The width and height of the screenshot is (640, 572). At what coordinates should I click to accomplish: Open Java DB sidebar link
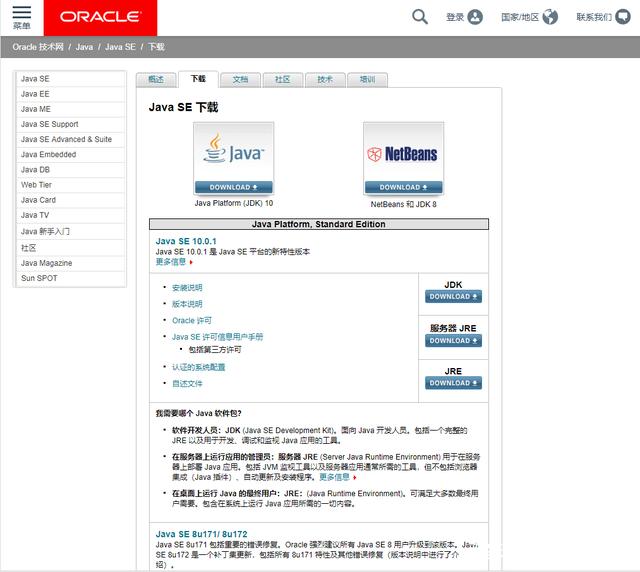(x=70, y=169)
